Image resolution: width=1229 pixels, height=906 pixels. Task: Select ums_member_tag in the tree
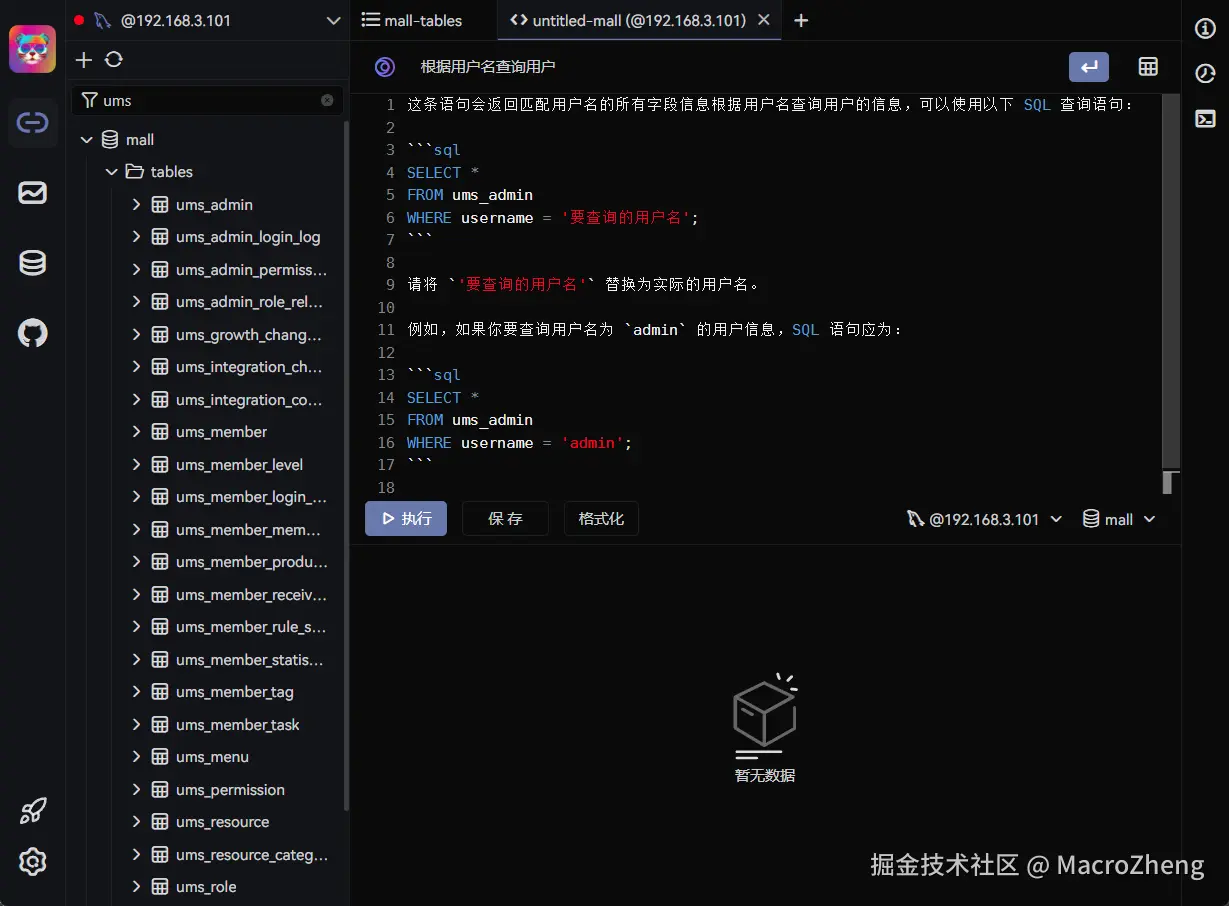click(x=235, y=692)
